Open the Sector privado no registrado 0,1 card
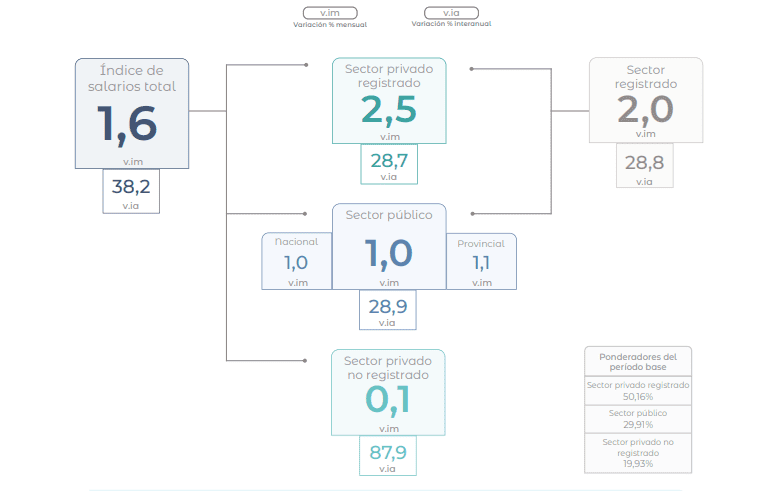Viewport: 778px width, 491px height. [388, 391]
